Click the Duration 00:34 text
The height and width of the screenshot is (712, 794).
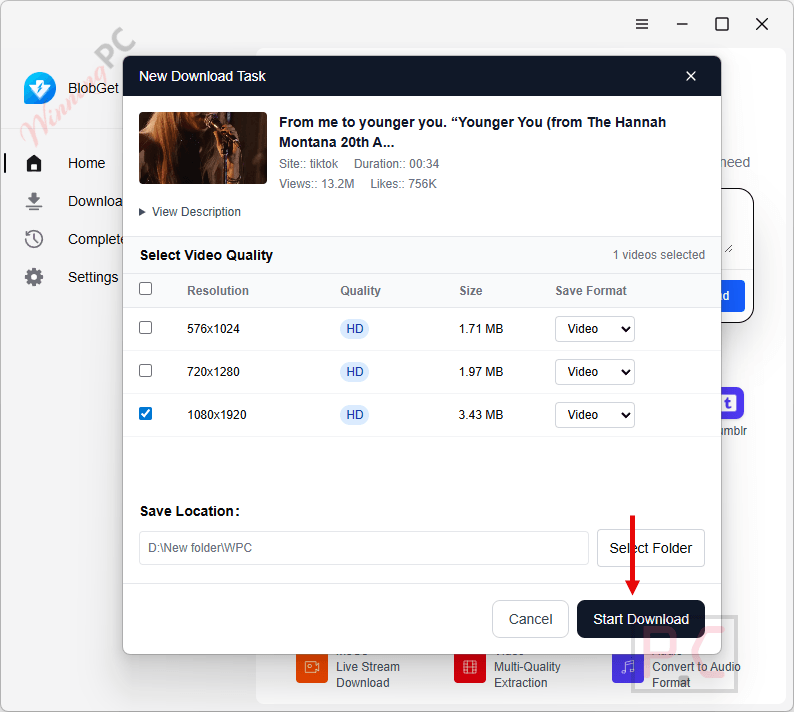[x=396, y=164]
